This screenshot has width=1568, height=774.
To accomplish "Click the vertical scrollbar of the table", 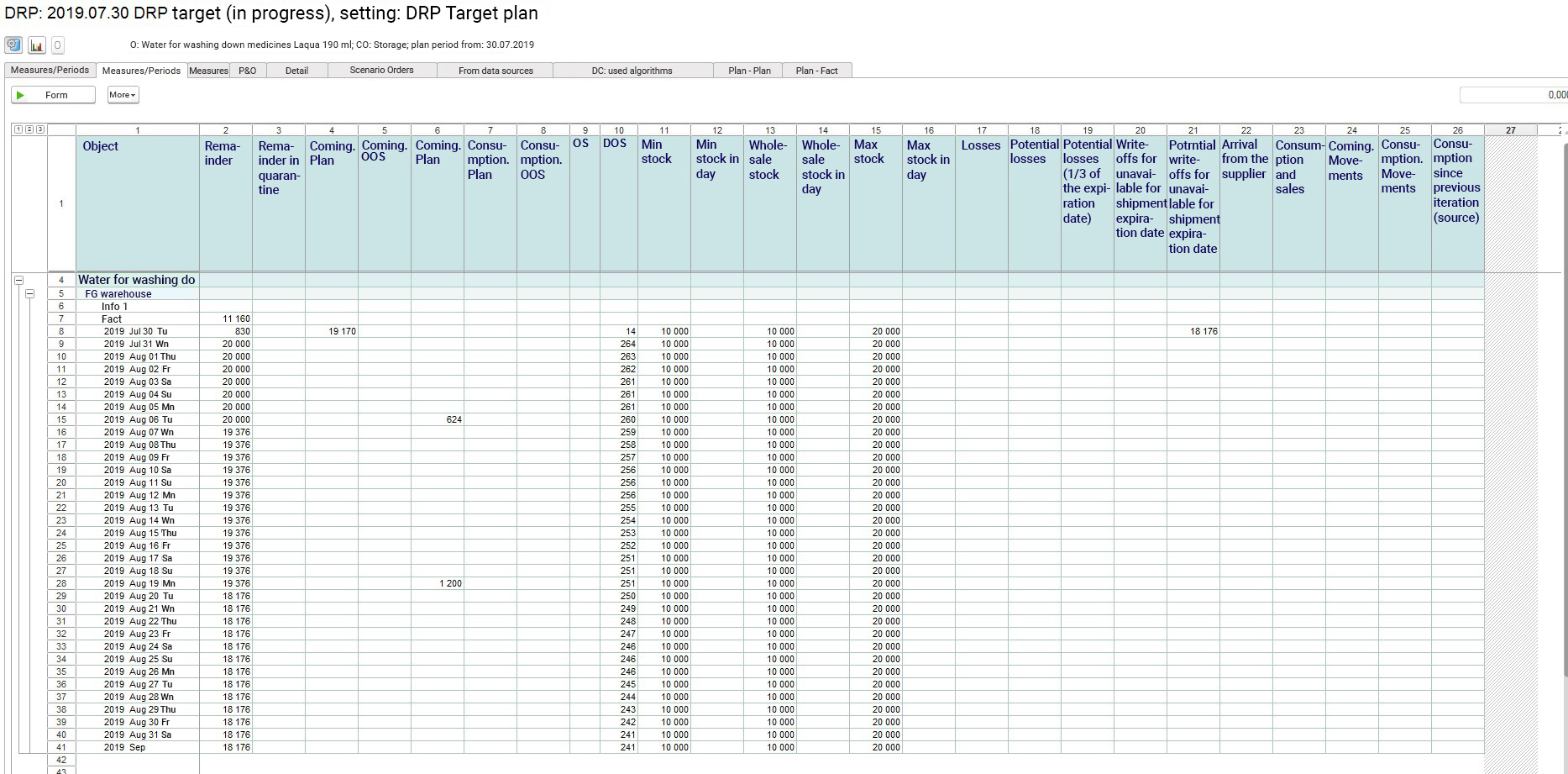I will pos(1565,408).
